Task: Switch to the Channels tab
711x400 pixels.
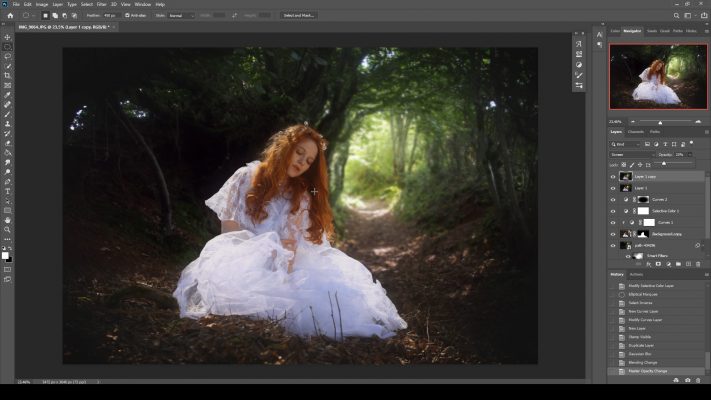Action: (x=636, y=131)
